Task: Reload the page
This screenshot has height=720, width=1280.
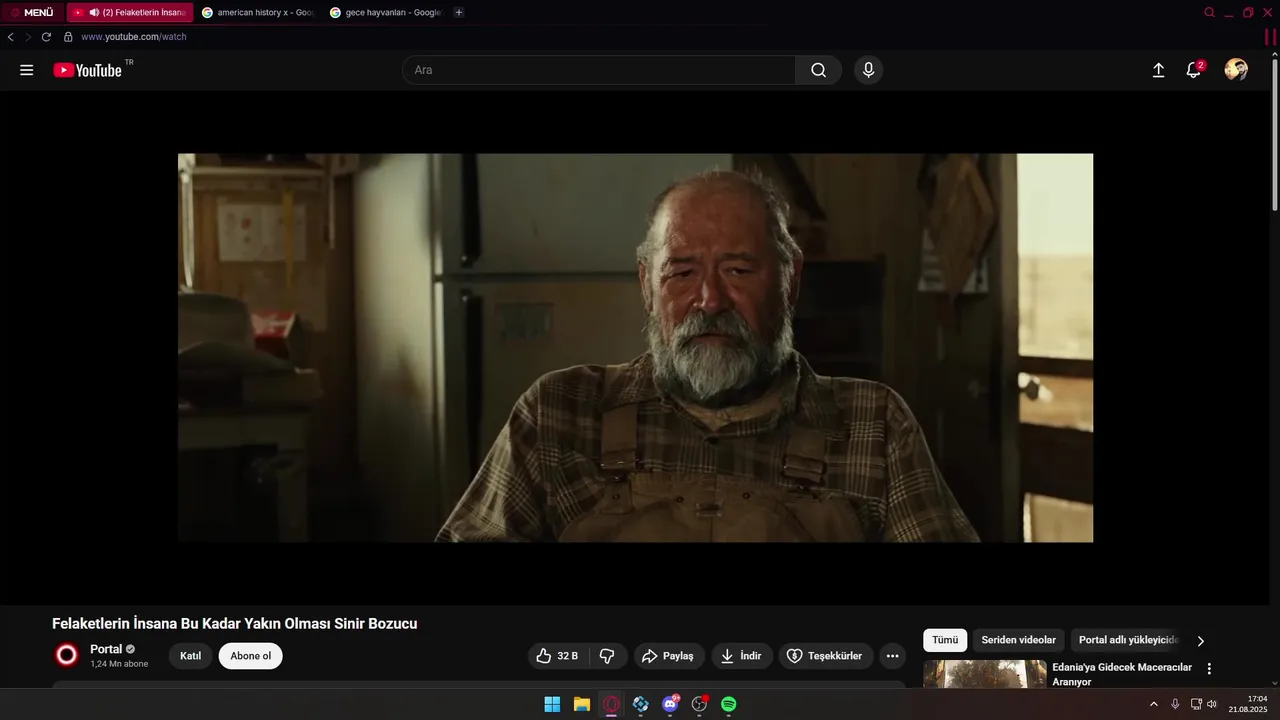Action: [46, 37]
